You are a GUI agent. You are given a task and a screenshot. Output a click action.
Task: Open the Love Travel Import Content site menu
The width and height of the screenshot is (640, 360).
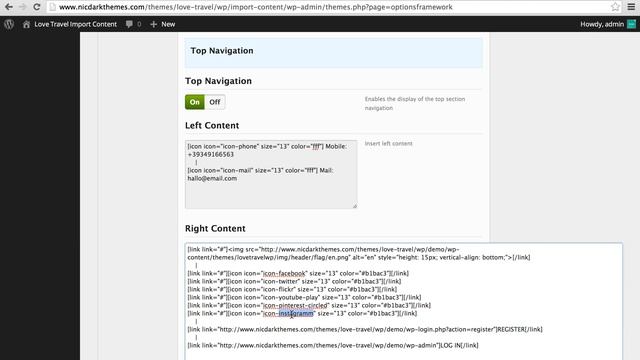coord(76,24)
